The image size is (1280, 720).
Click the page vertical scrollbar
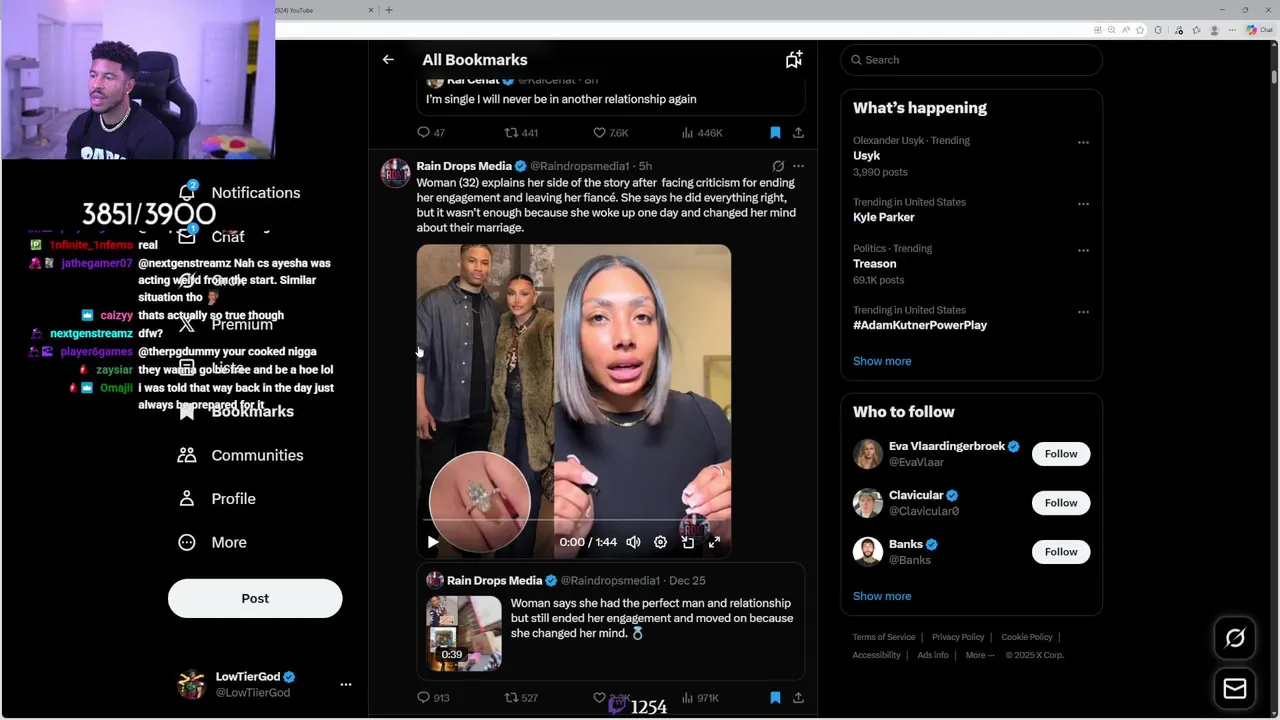coord(1274,76)
